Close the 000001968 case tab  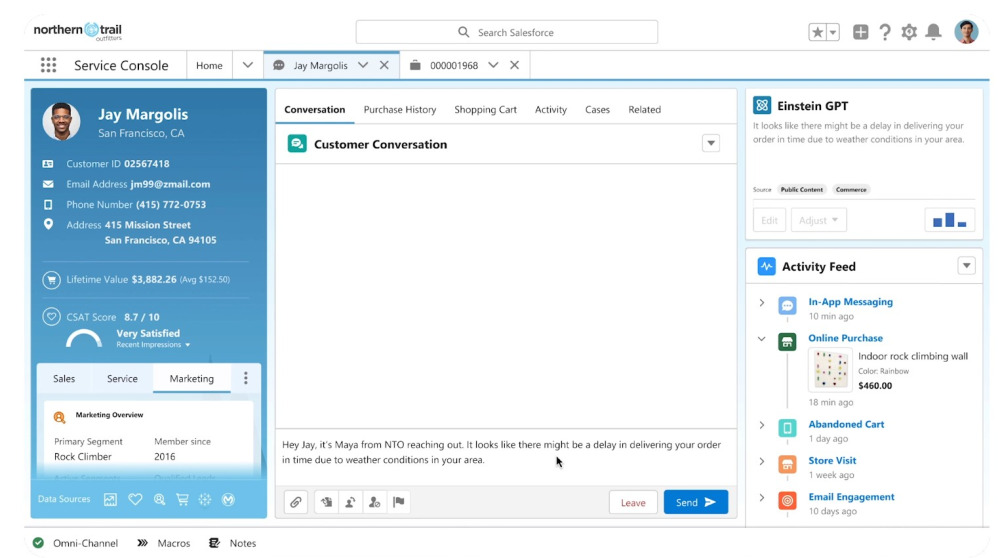pos(514,65)
